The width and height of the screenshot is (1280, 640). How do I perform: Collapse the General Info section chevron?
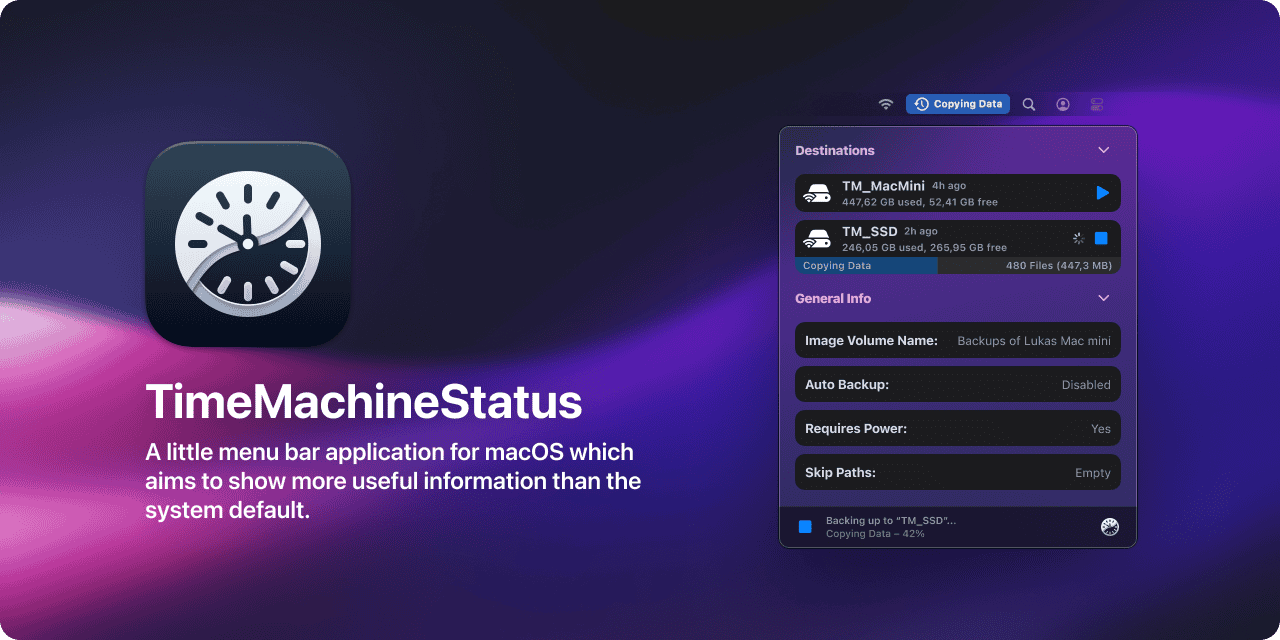click(x=1104, y=298)
